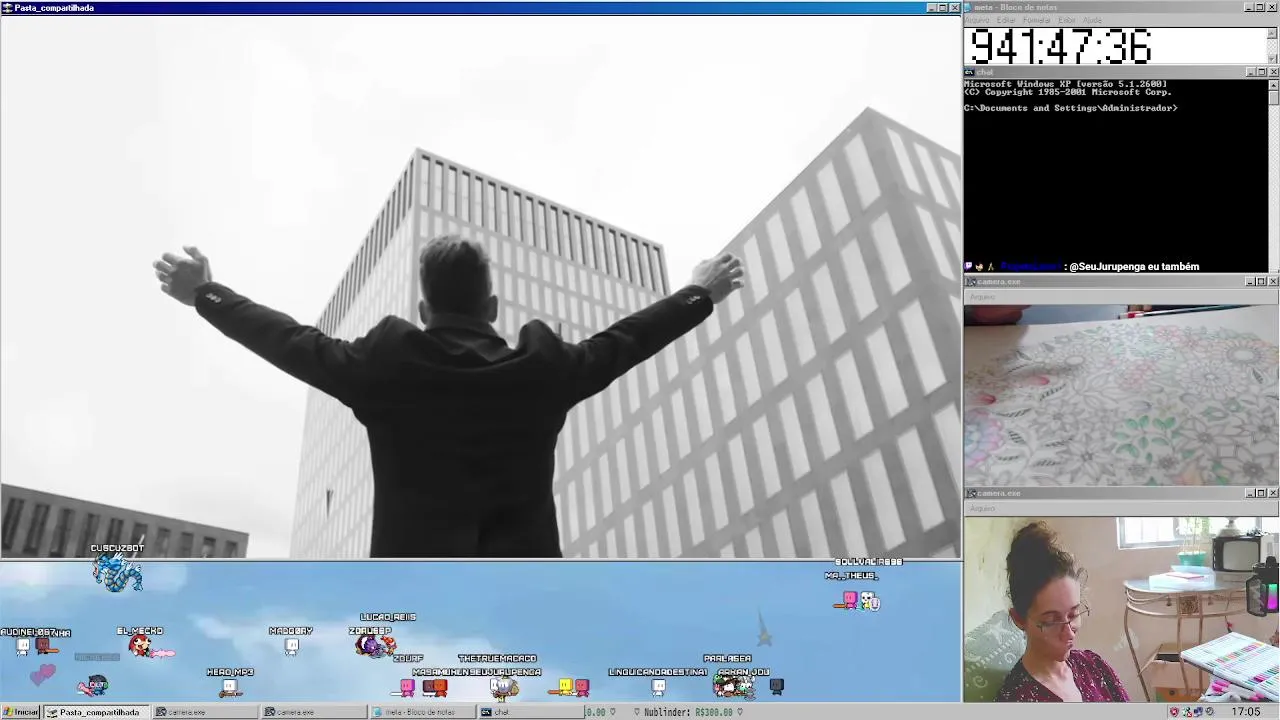The height and width of the screenshot is (720, 1280).
Task: Click the MA_THEUS_ pink avatar sprite
Action: (849, 599)
